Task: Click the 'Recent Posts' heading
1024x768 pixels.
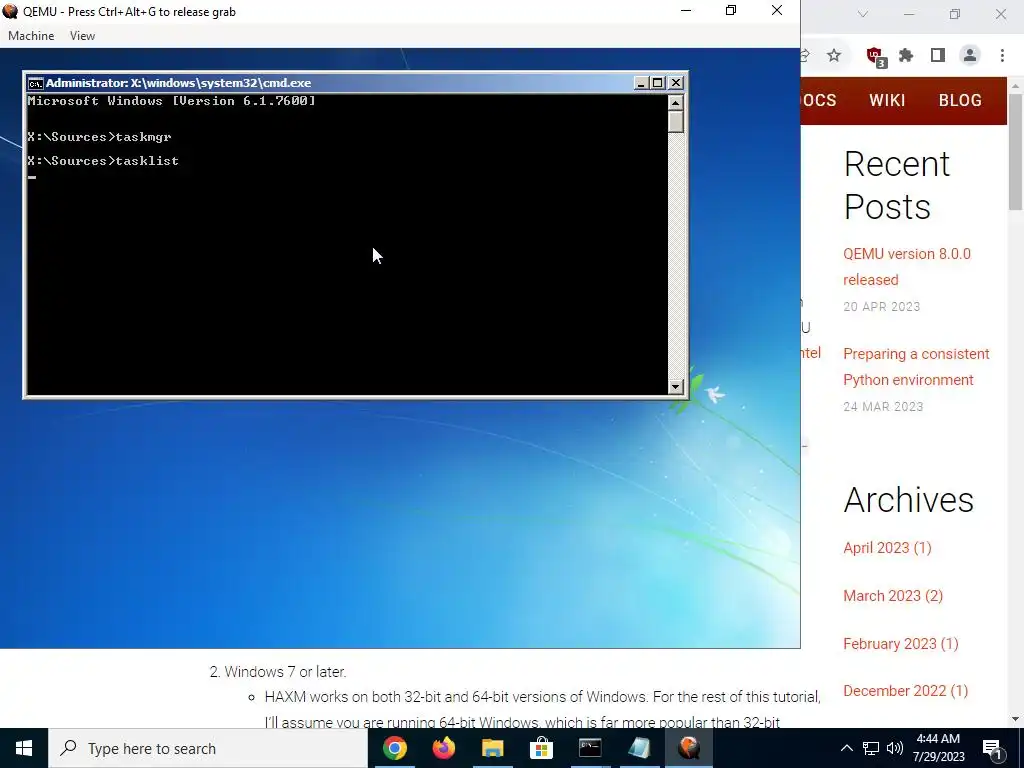Action: point(897,185)
